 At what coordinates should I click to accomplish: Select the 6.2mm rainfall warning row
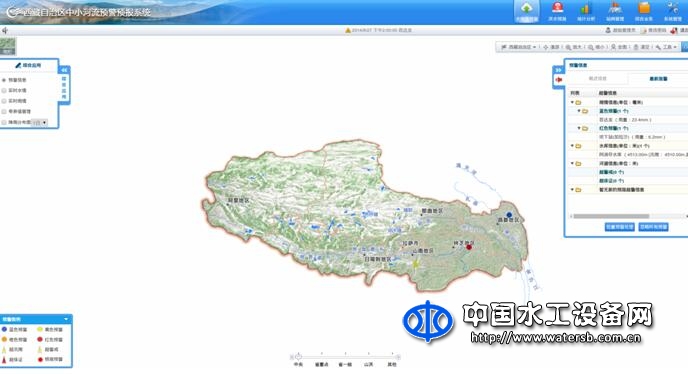pos(628,137)
